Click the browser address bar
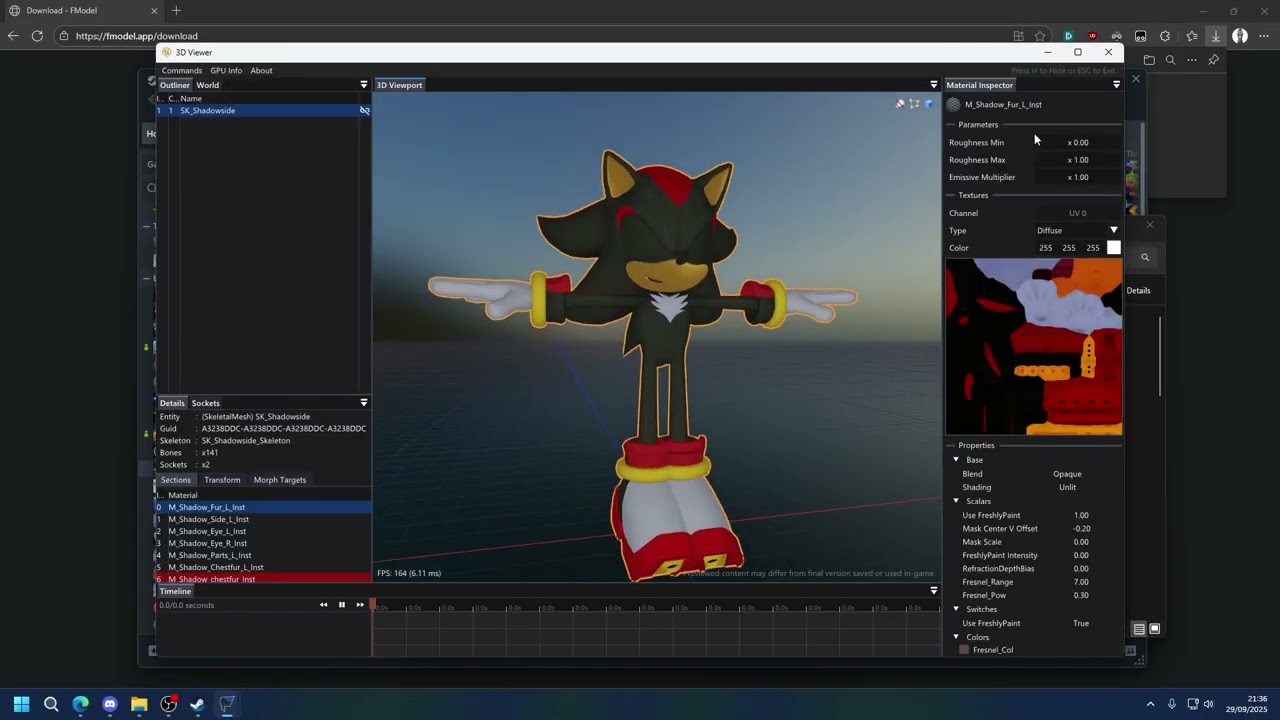The height and width of the screenshot is (720, 1280). click(x=530, y=36)
